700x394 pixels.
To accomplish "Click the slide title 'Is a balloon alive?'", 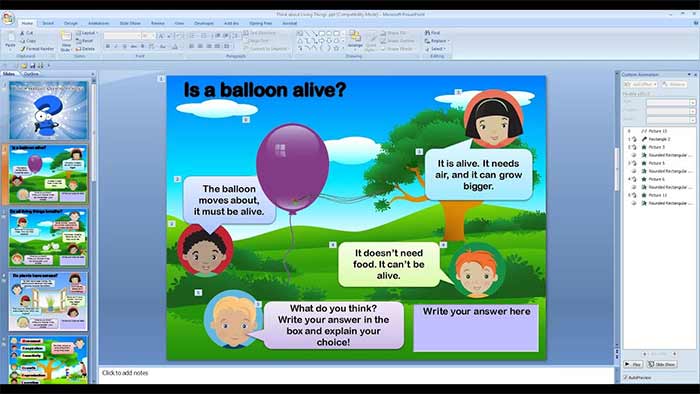I will tap(265, 90).
